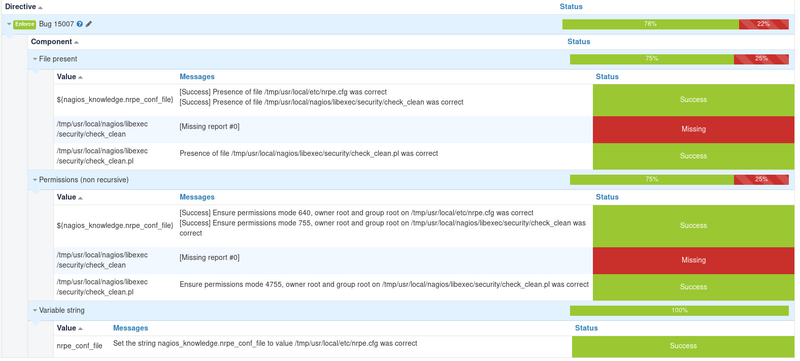The image size is (800, 361).
Task: Sort Value column under Permissions section
Action: [x=81, y=198]
